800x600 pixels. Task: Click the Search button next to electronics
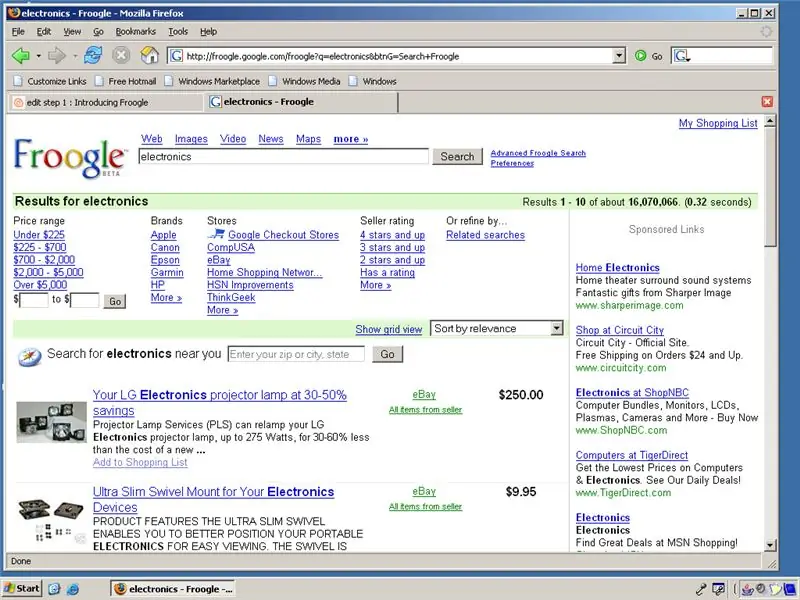pyautogui.click(x=457, y=157)
